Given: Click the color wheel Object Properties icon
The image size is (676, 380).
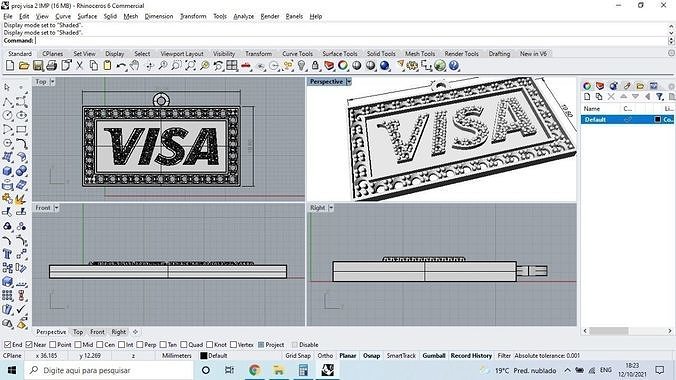Looking at the screenshot, I should coord(343,66).
